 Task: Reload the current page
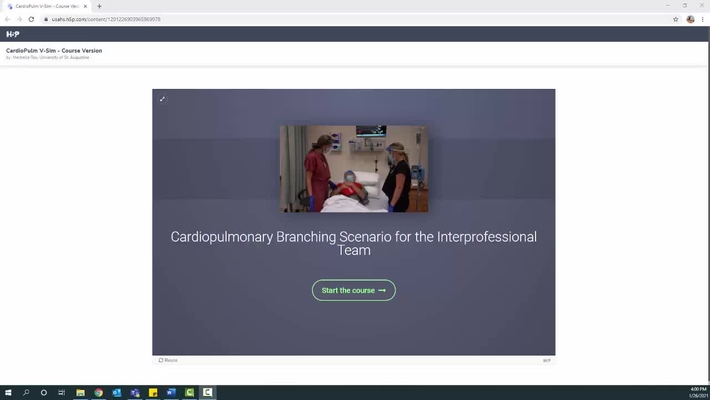(x=31, y=19)
